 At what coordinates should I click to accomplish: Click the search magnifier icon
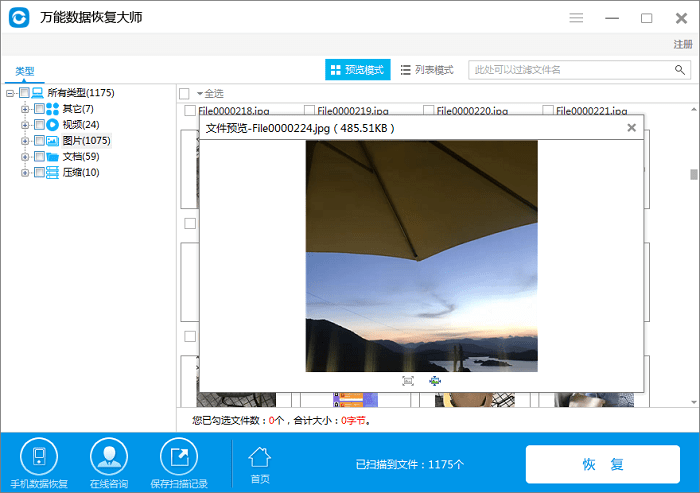[679, 70]
